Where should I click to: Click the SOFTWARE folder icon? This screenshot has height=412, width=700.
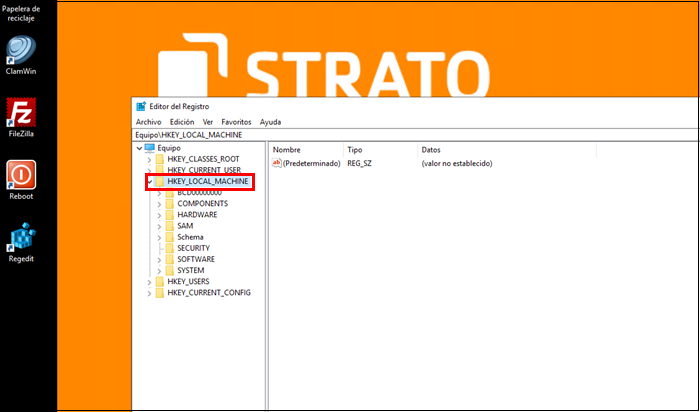pos(170,259)
